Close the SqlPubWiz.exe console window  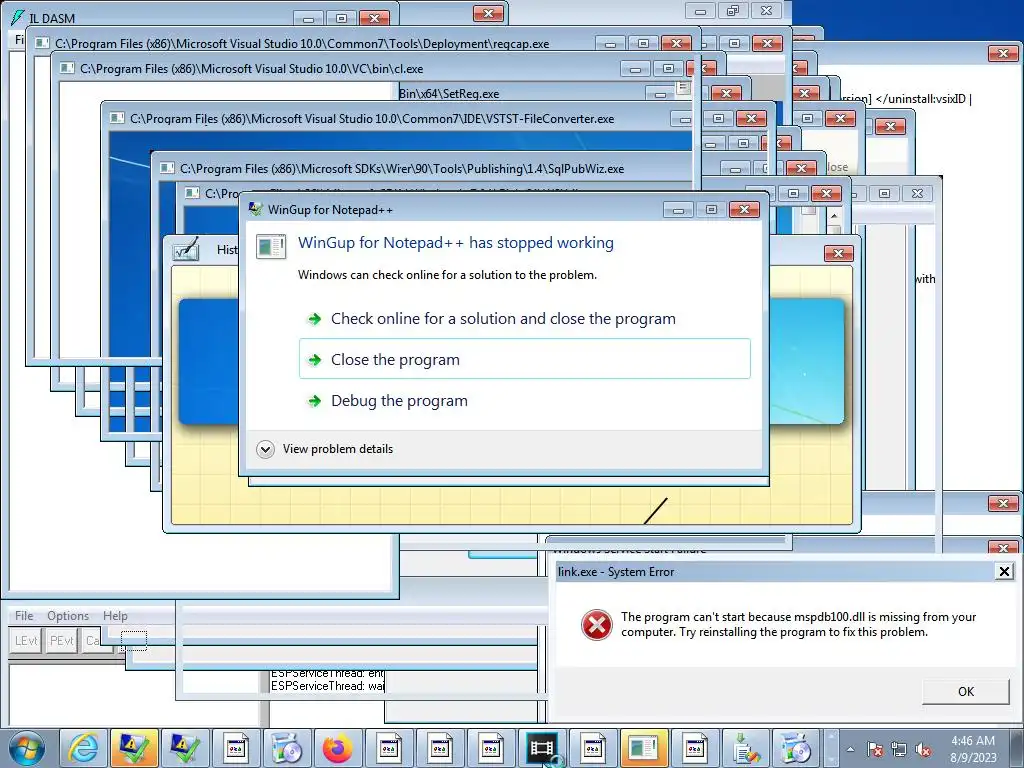click(x=801, y=168)
